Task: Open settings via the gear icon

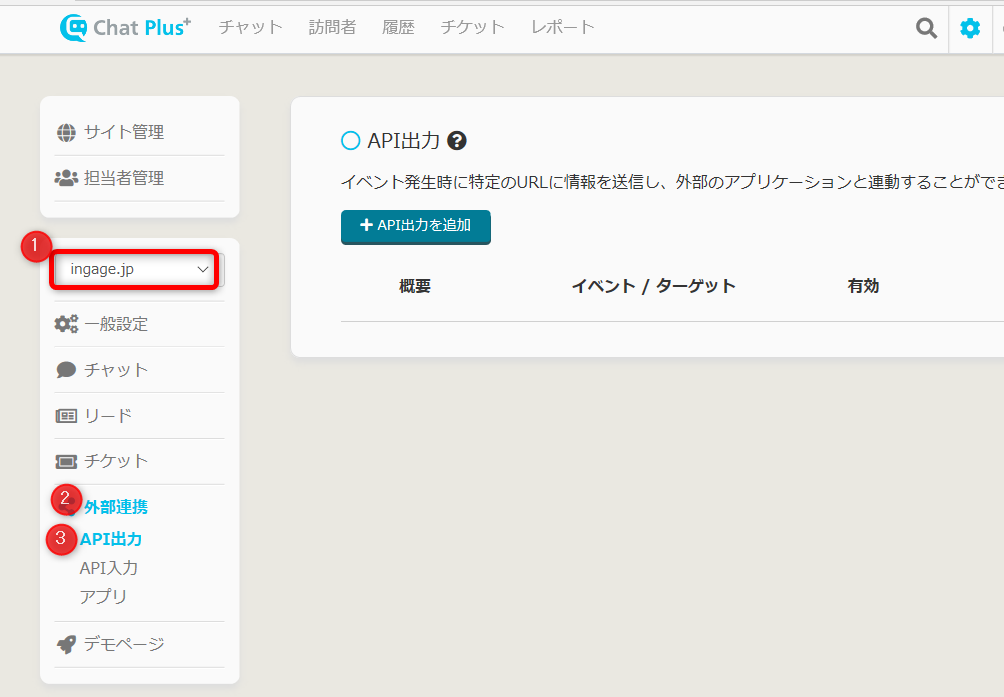Action: (x=970, y=28)
